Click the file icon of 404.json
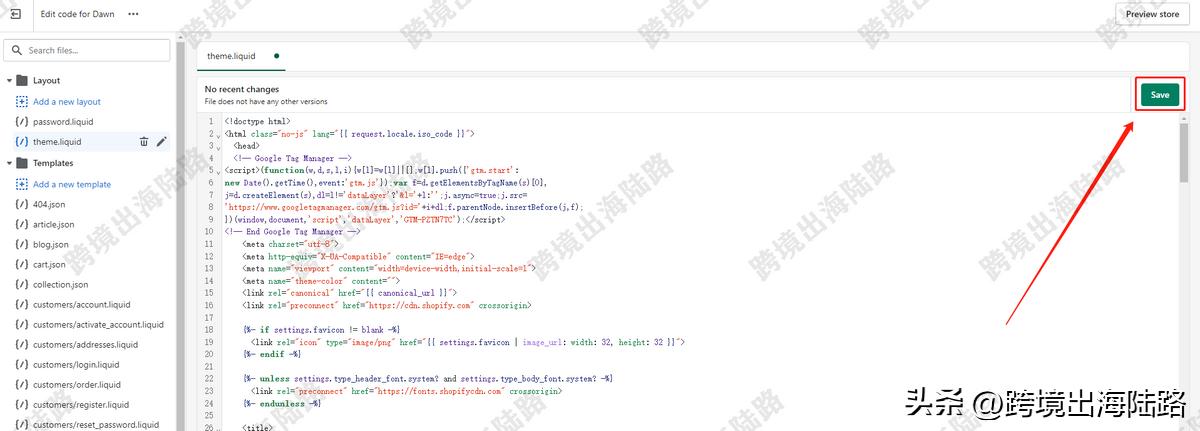The image size is (1200, 431). (22, 204)
